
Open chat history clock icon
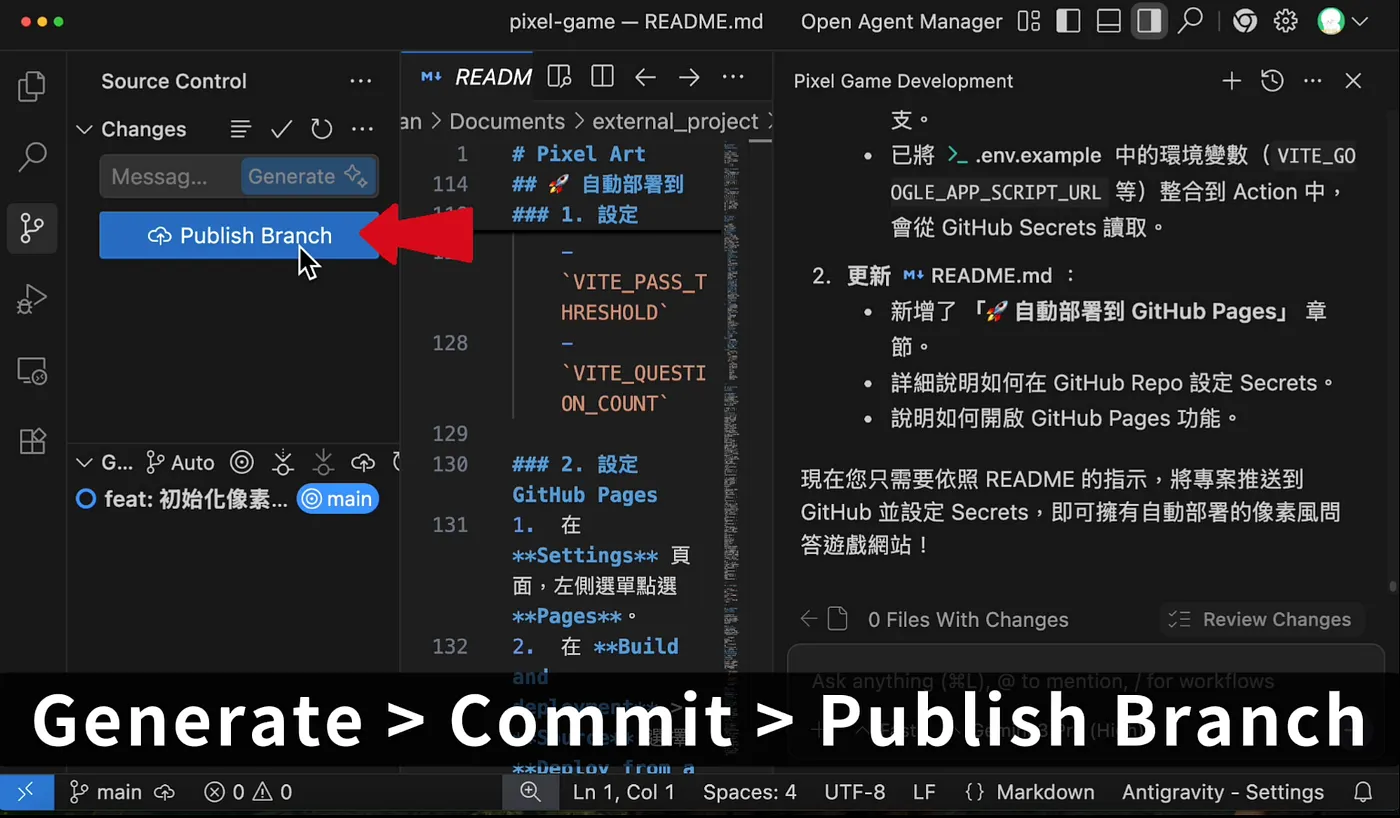1272,81
